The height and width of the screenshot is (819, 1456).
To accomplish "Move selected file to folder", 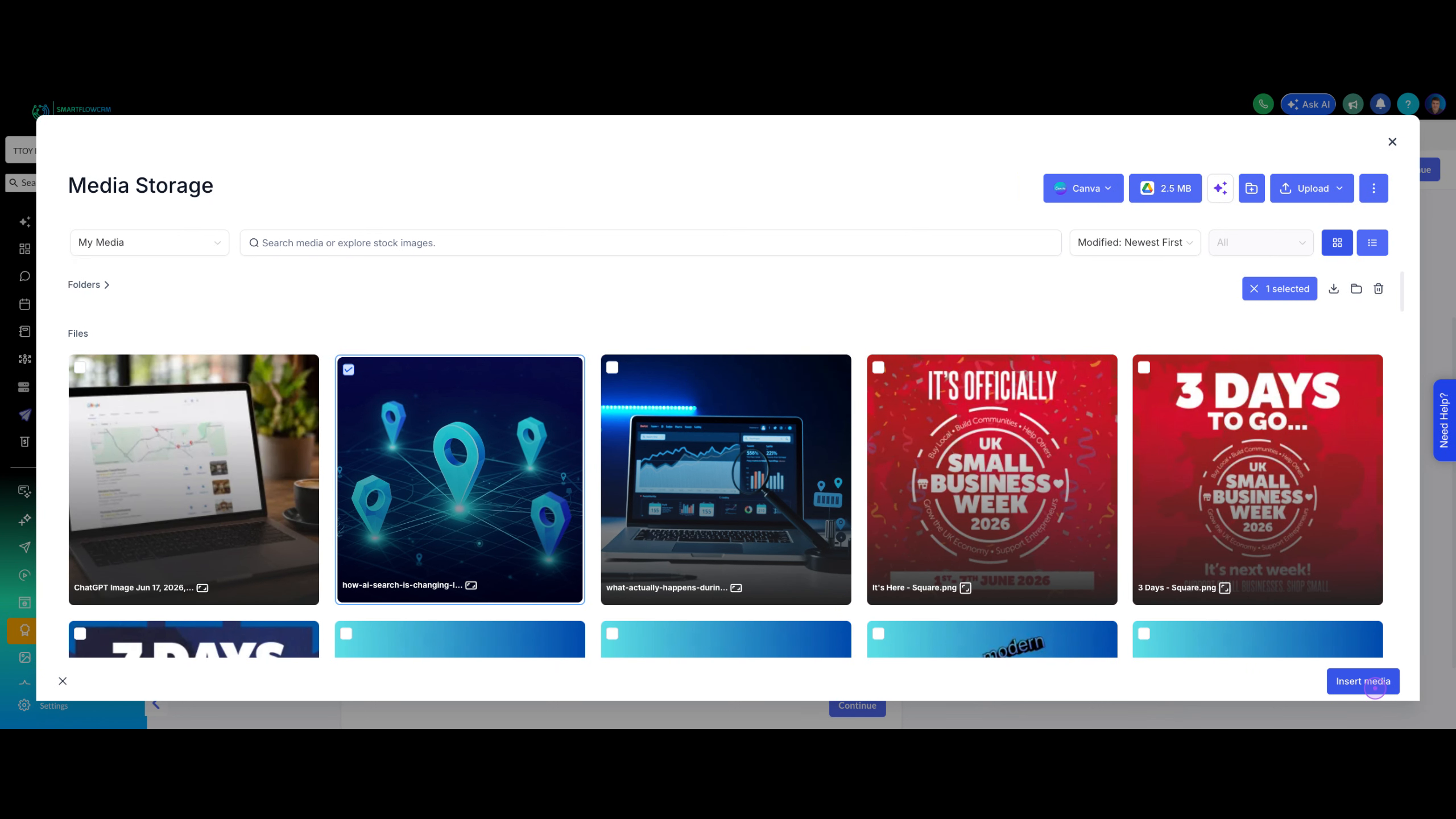I will pyautogui.click(x=1356, y=289).
